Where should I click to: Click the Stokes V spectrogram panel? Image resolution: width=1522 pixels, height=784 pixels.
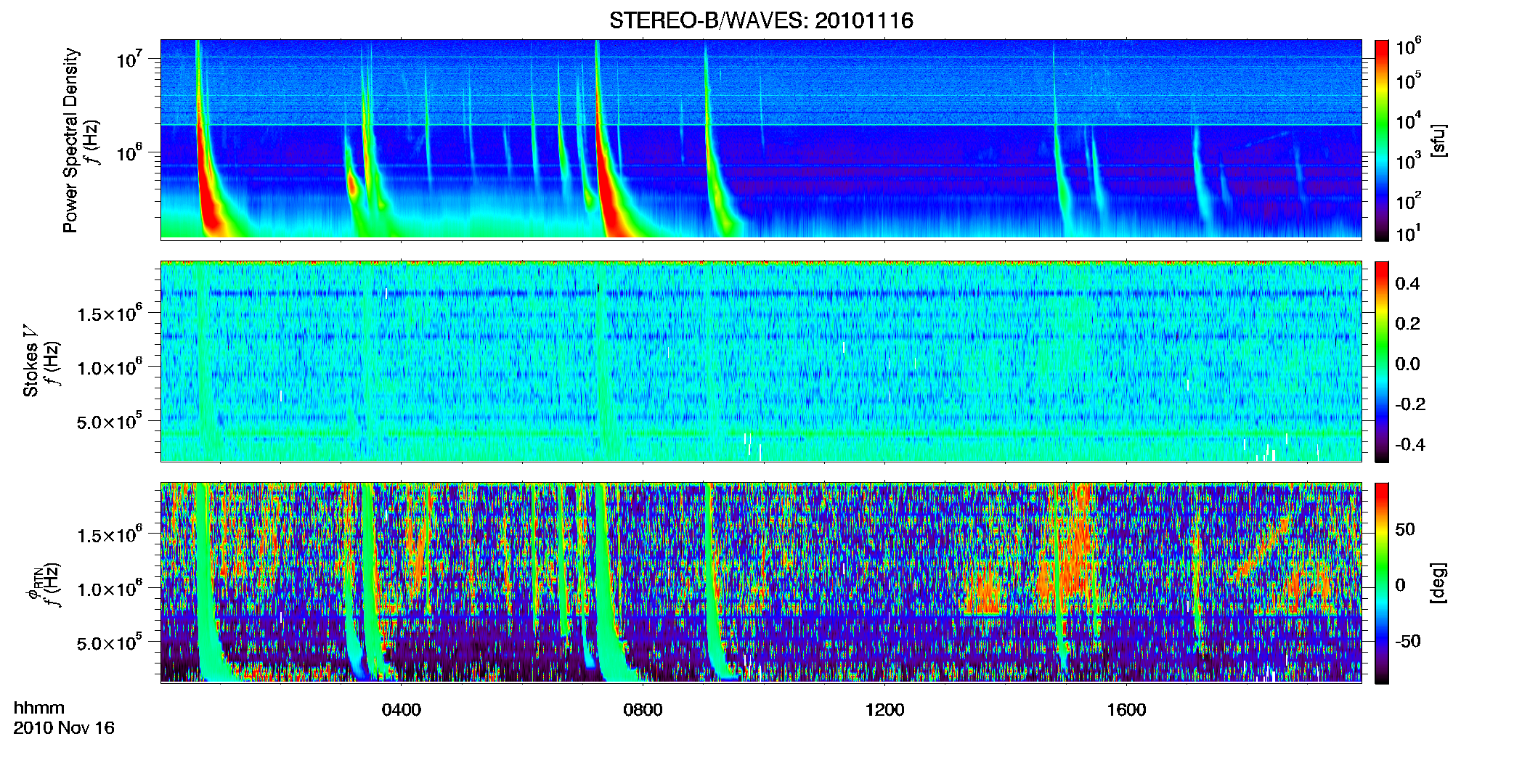coord(761,362)
